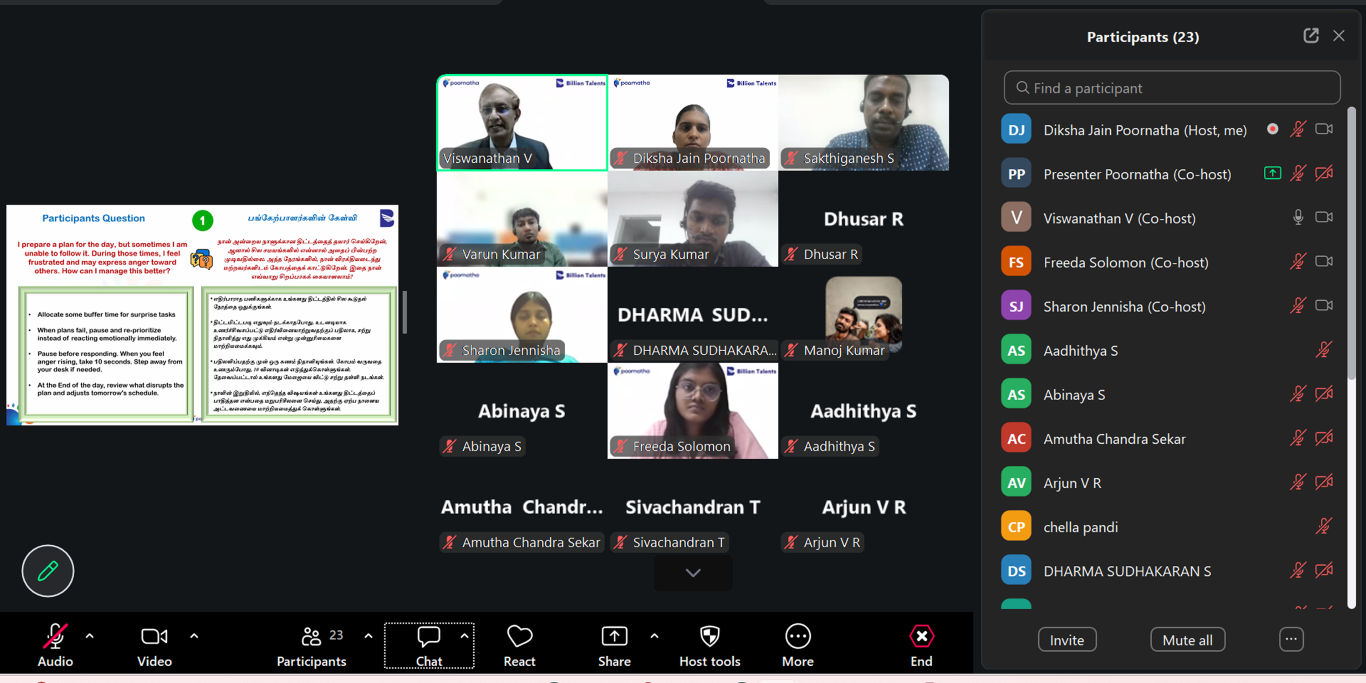This screenshot has width=1366, height=683.
Task: Select Varun Kumar video tile
Action: [x=522, y=218]
